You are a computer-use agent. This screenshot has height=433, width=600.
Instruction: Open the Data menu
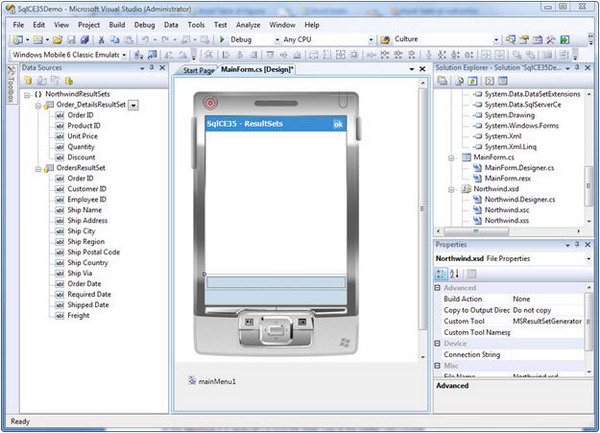click(x=171, y=25)
